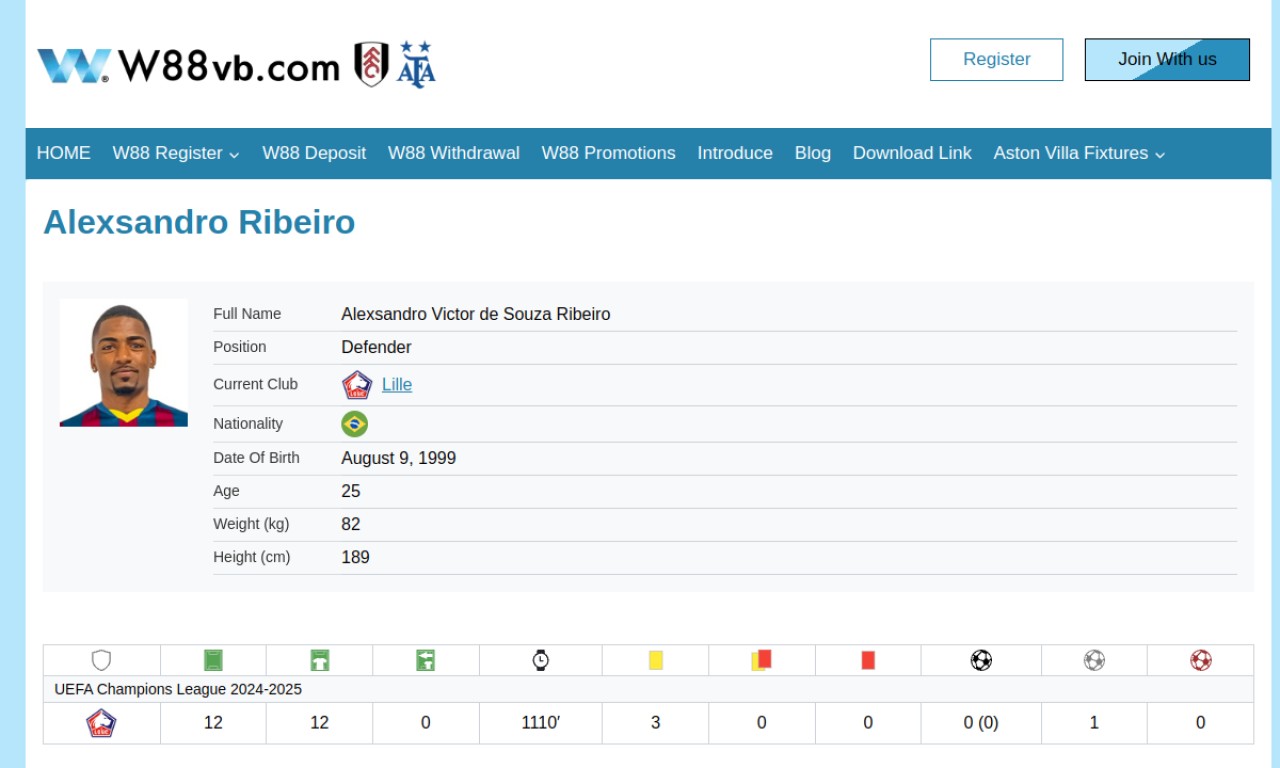Open the W88 Promotions menu item

pyautogui.click(x=608, y=153)
